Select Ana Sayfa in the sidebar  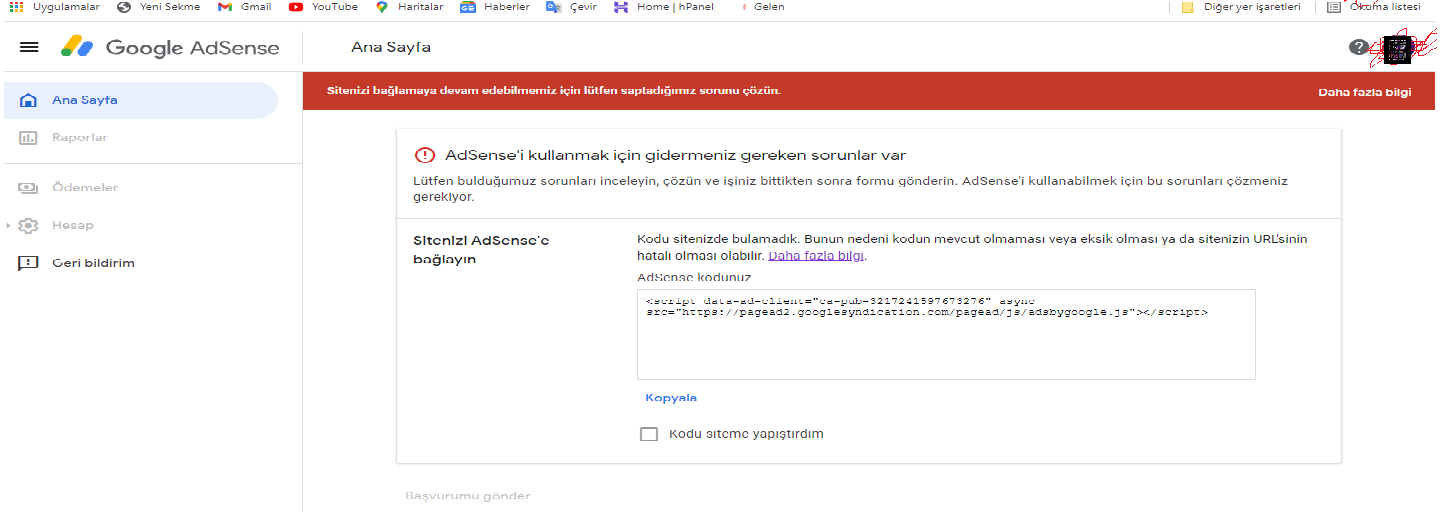coord(140,100)
